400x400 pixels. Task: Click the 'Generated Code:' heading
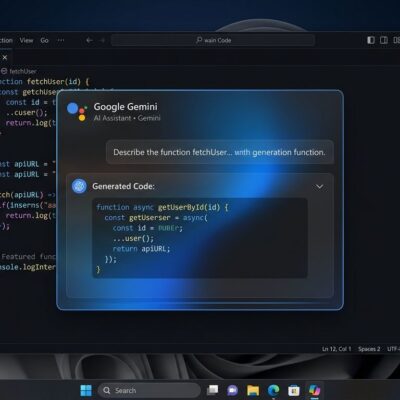(123, 186)
